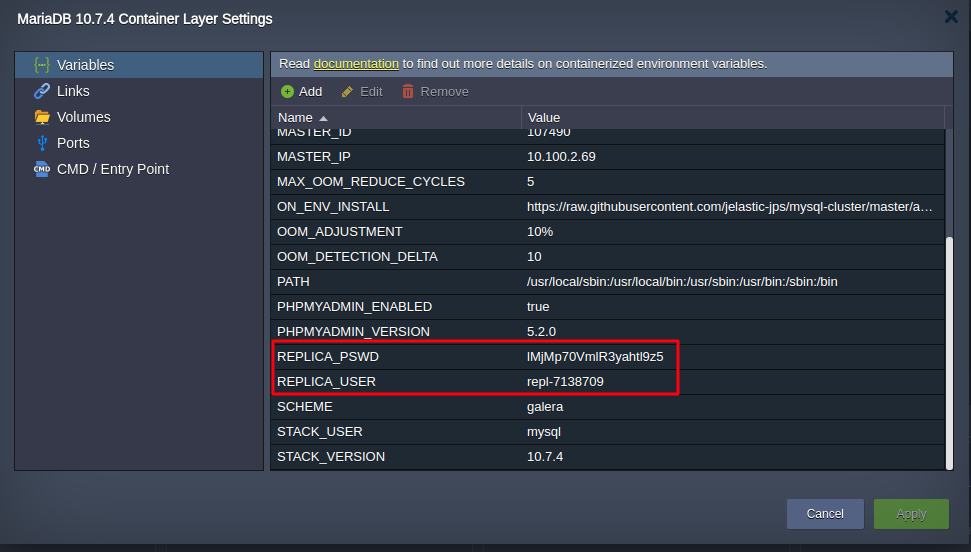
Task: Click the Value column header
Action: pos(733,118)
